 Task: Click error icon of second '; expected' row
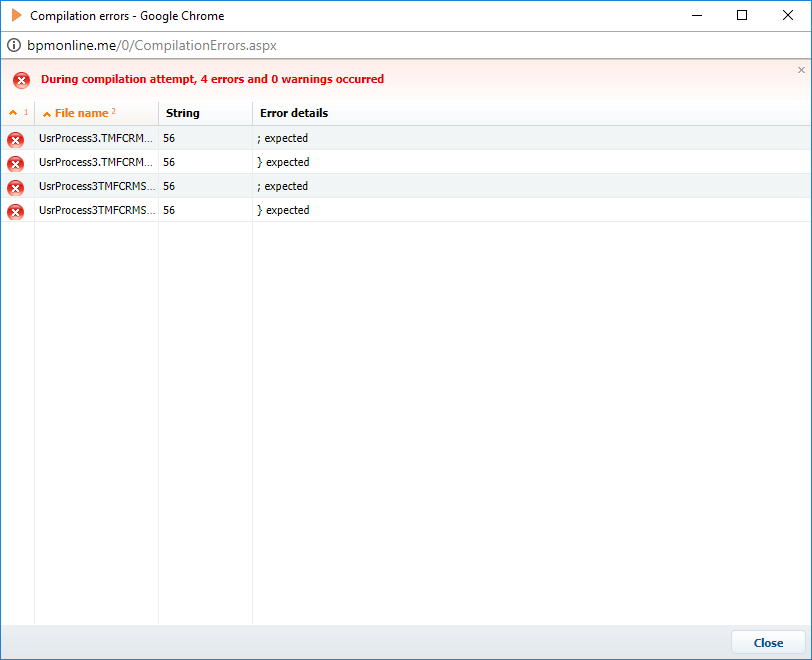16,188
